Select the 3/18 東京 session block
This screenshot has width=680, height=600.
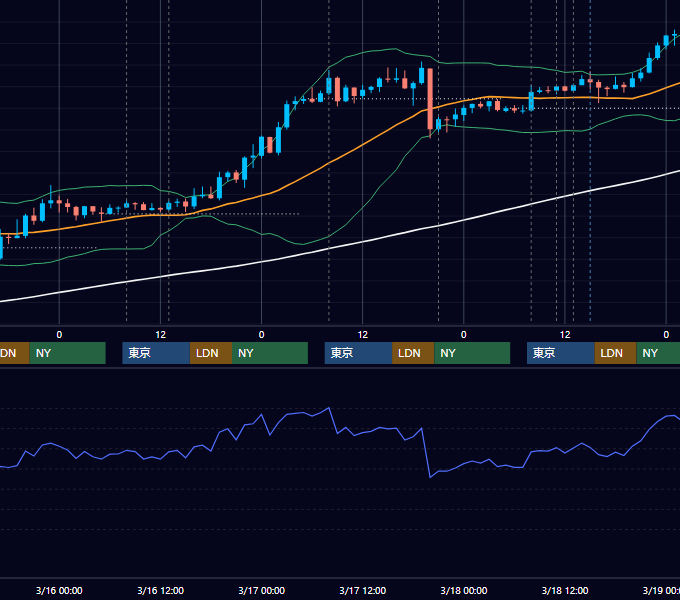point(560,353)
